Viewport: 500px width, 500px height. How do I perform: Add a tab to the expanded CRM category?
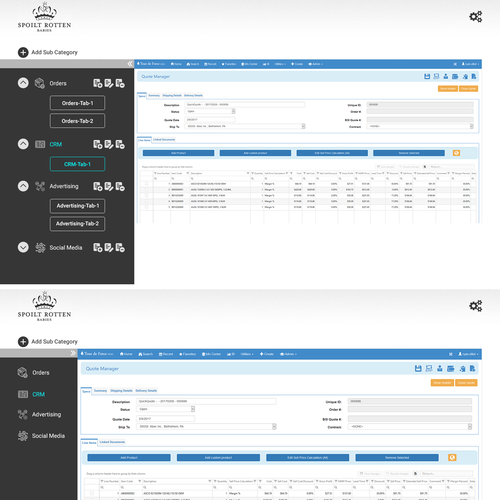click(x=98, y=144)
